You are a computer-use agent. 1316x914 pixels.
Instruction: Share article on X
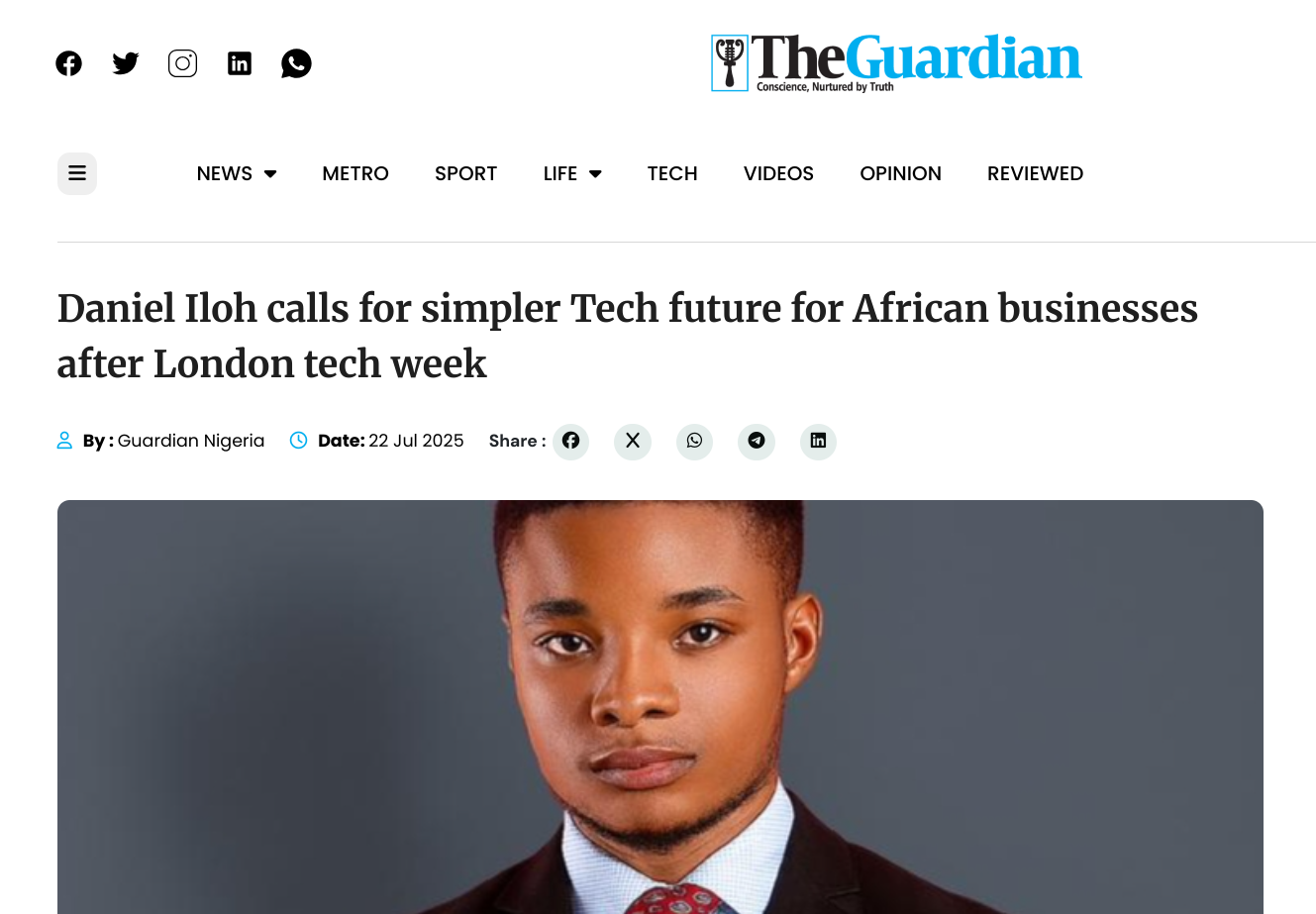[x=633, y=441]
